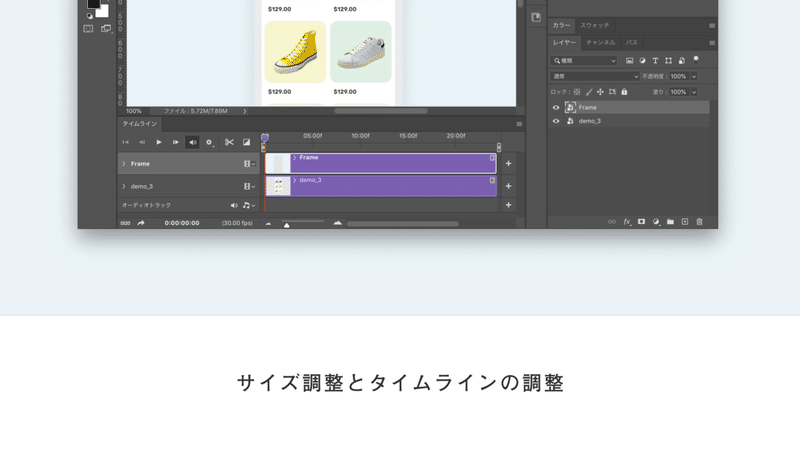This screenshot has height=450, width=800.
Task: Choose a transition for the timeline
Action: click(246, 142)
